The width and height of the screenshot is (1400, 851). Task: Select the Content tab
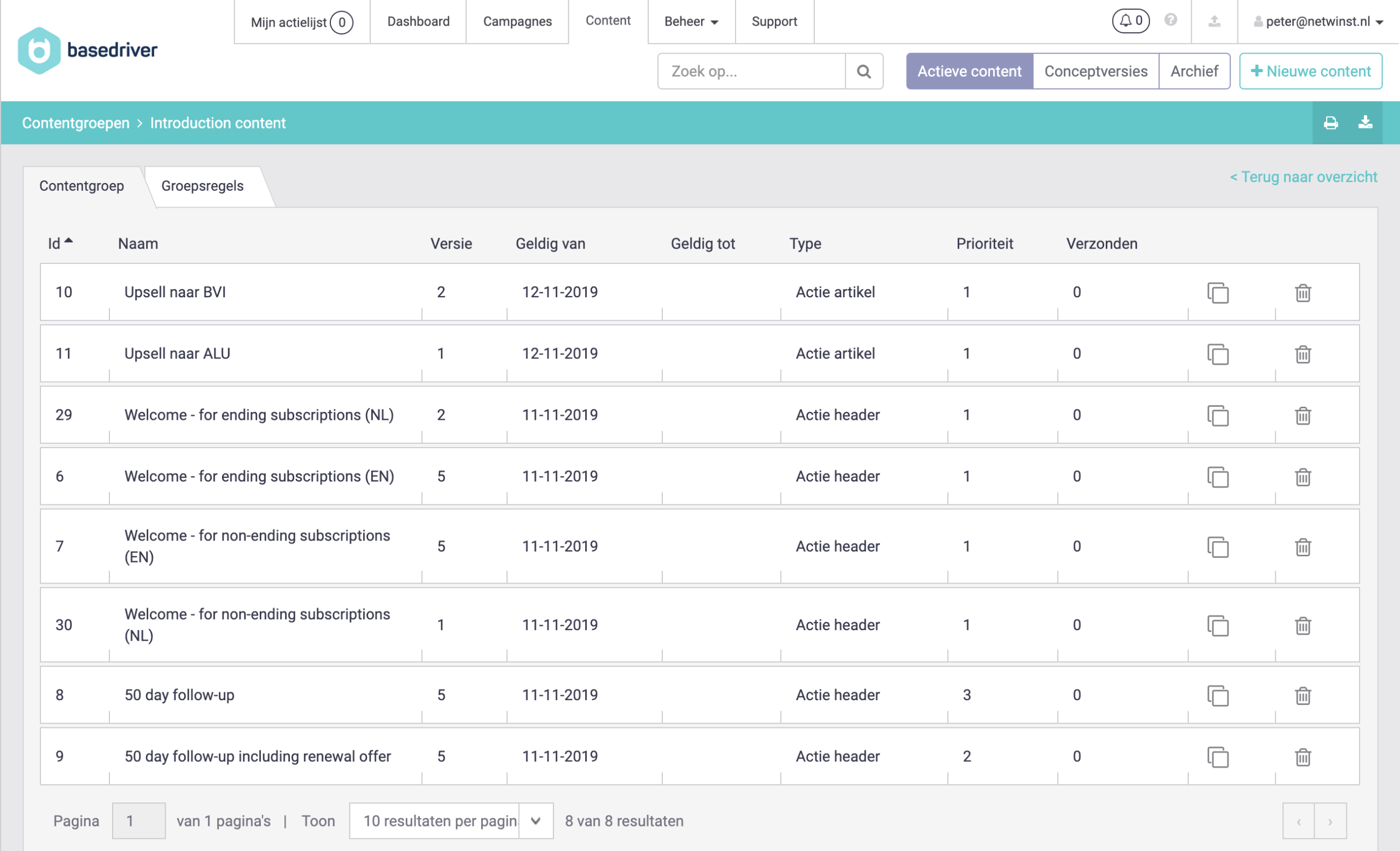coord(608,21)
